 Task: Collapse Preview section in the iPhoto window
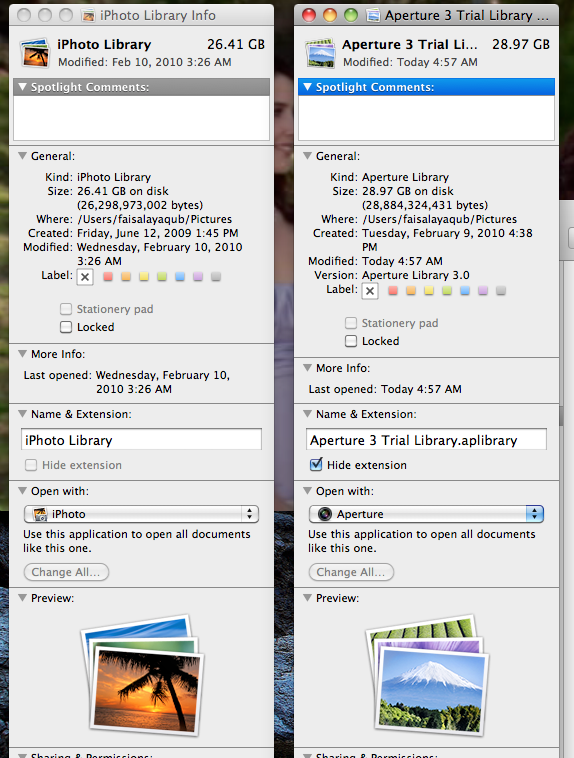[x=22, y=598]
